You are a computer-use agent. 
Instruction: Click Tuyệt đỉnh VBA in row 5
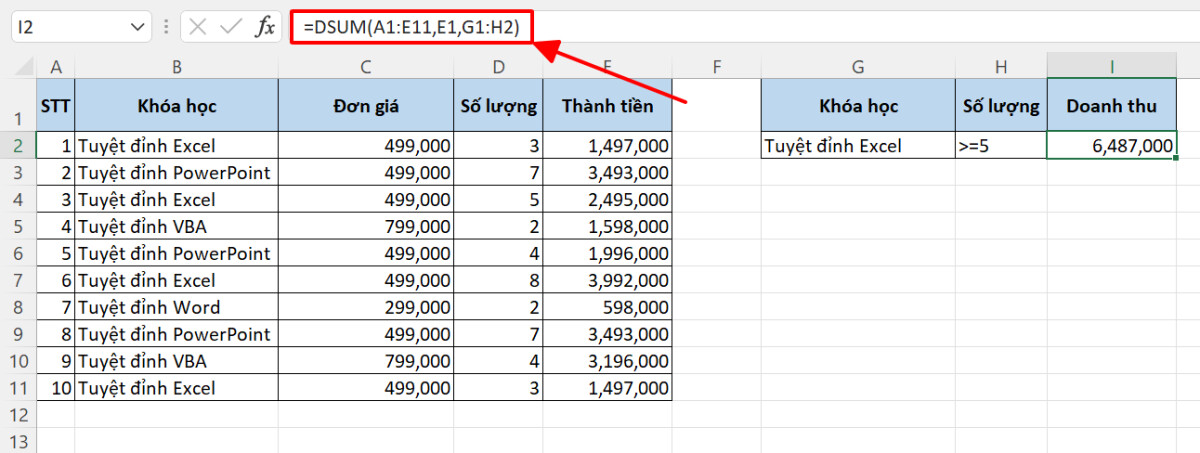tap(176, 226)
